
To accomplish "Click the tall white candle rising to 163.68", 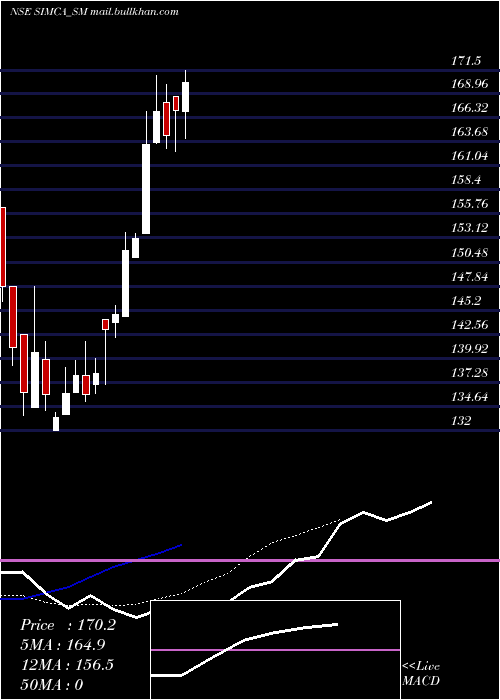I will tap(146, 188).
